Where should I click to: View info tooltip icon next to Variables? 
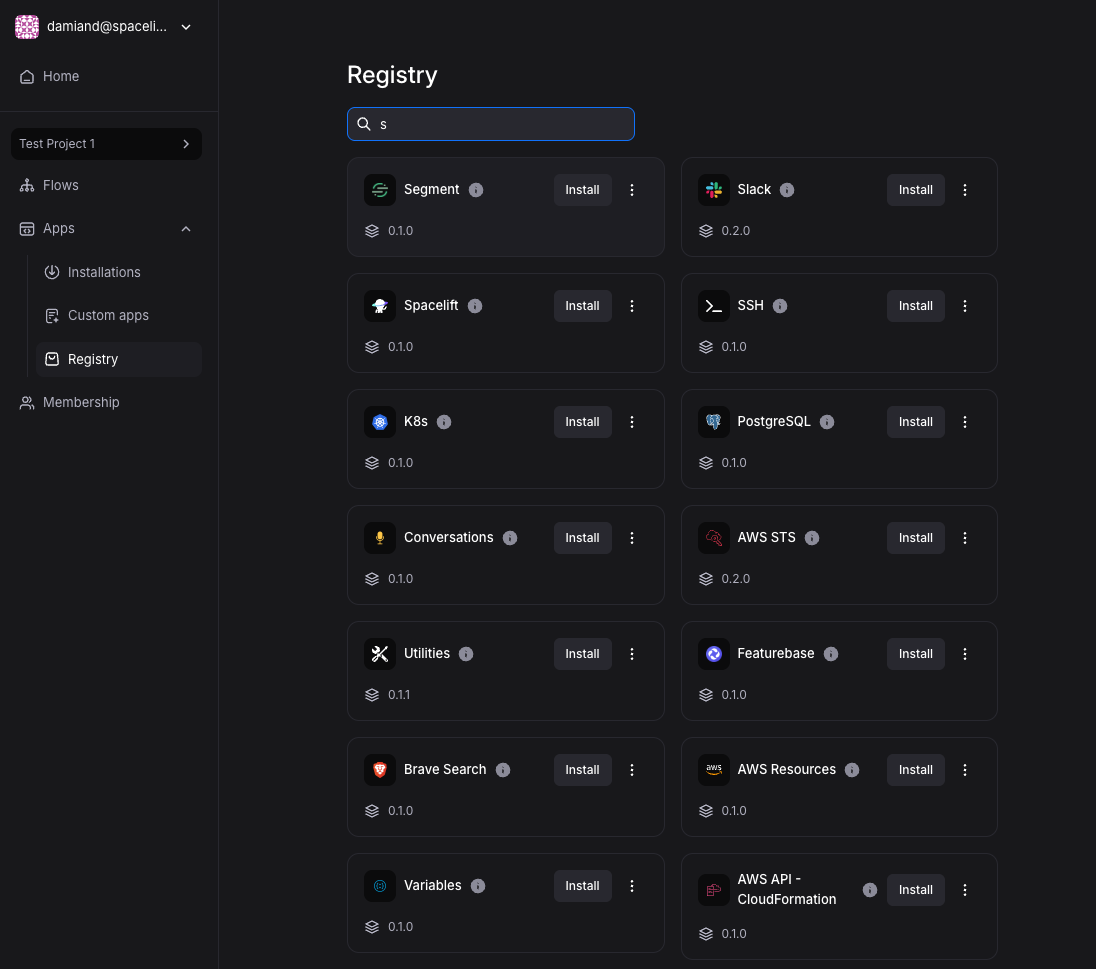[x=477, y=885]
